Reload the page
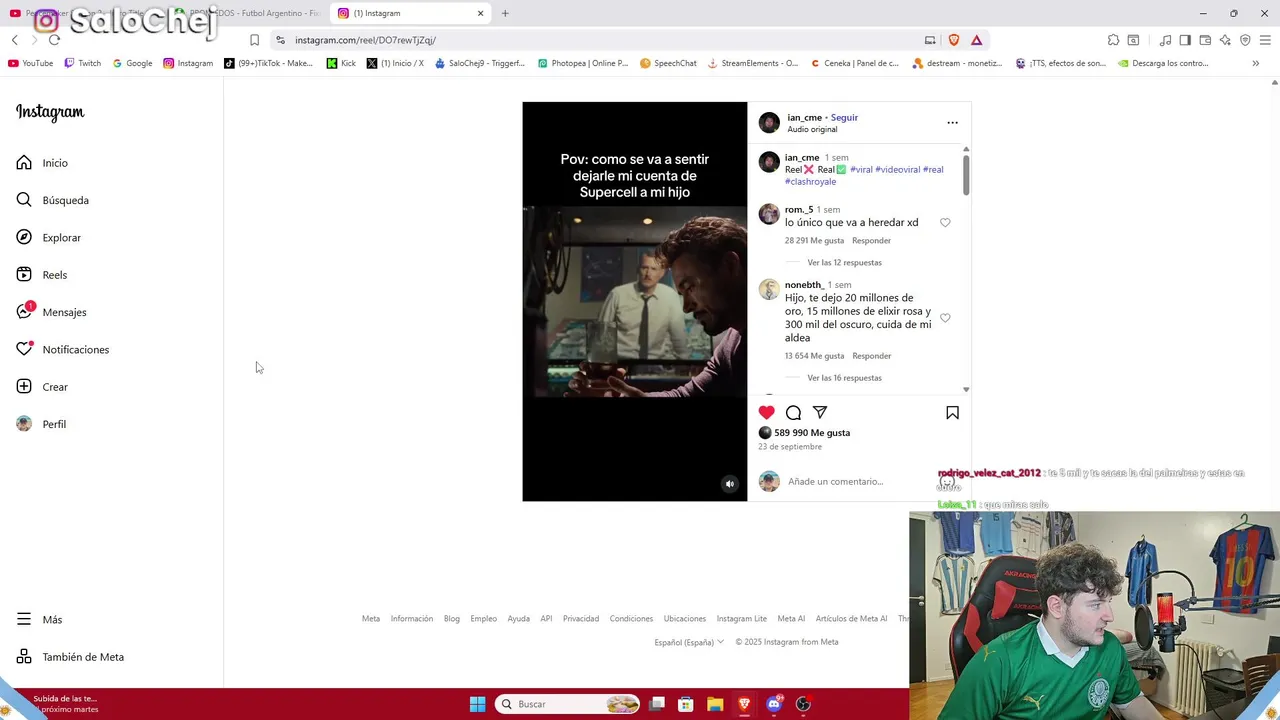The width and height of the screenshot is (1280, 720). pos(54,40)
